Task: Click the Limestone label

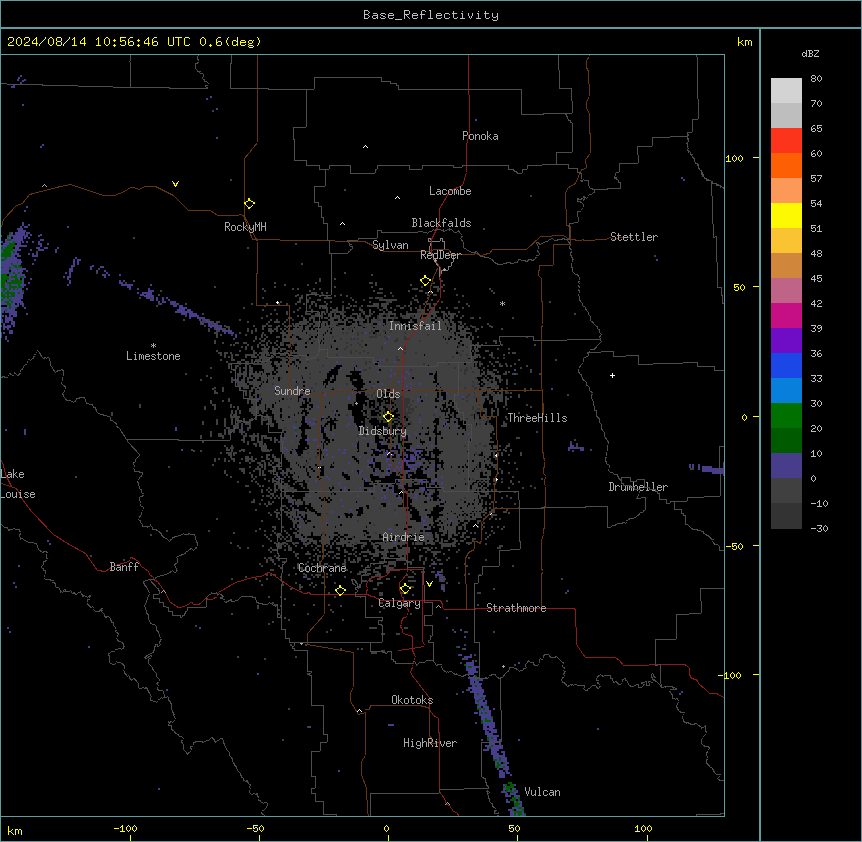Action: click(x=153, y=356)
